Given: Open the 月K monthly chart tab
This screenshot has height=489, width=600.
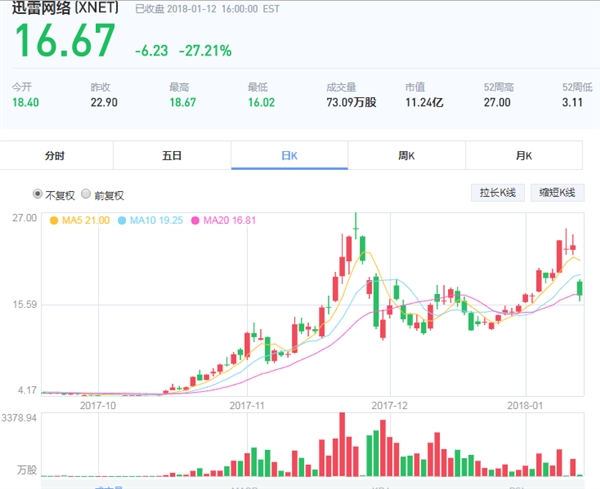Looking at the screenshot, I should [523, 156].
